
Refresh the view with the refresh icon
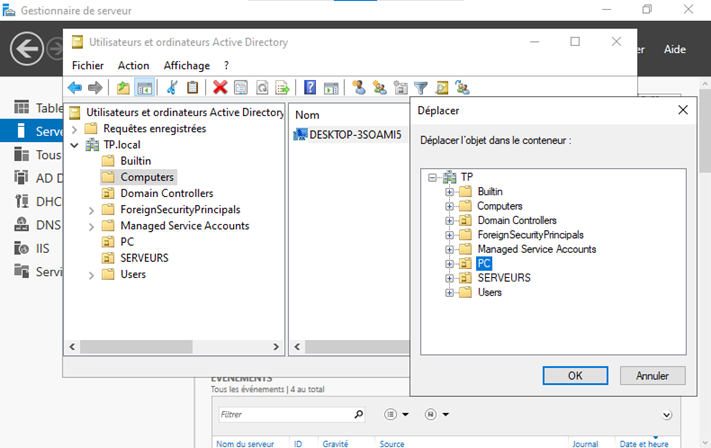pyautogui.click(x=262, y=87)
